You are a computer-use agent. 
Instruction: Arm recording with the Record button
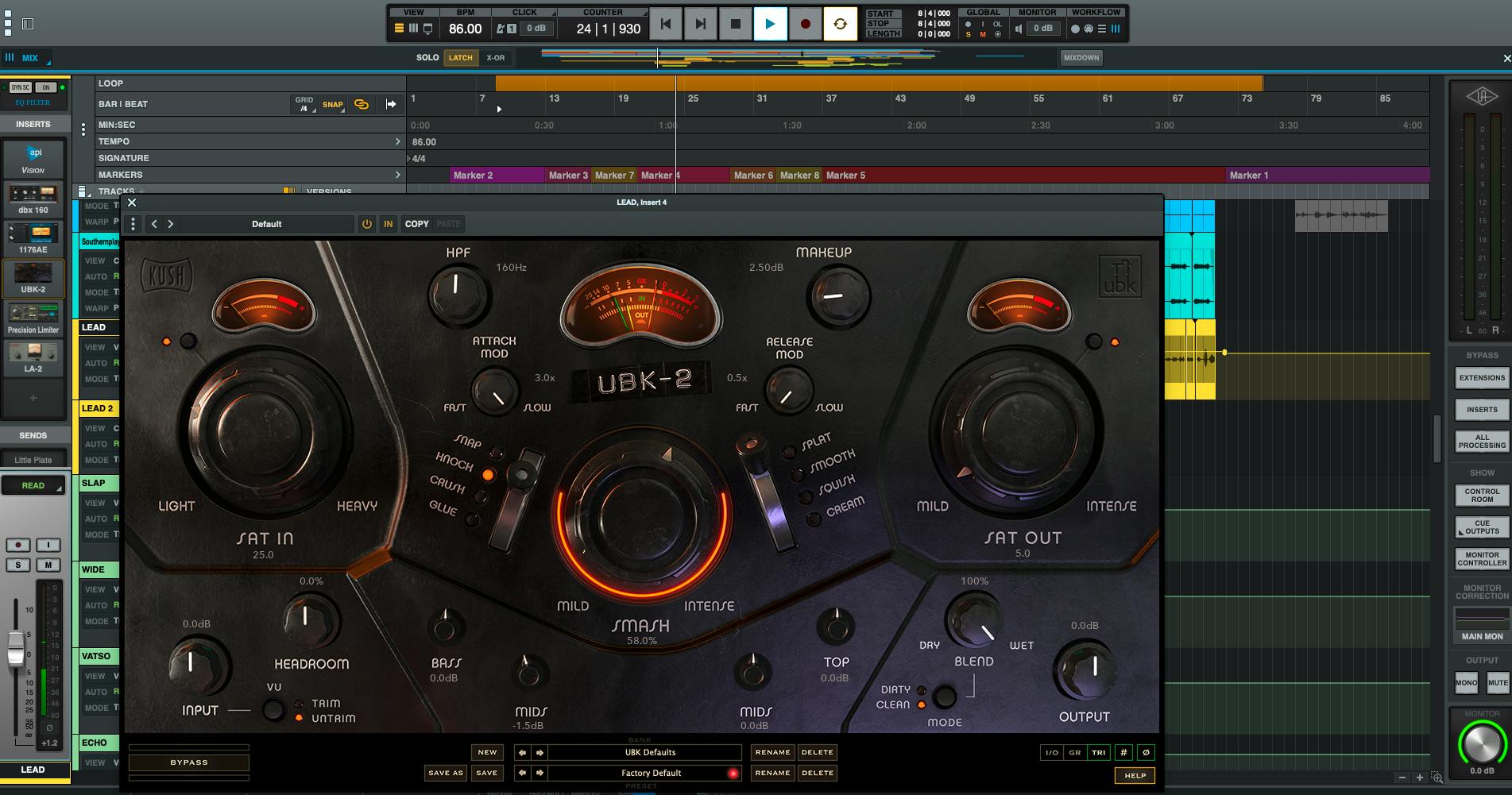click(x=805, y=24)
